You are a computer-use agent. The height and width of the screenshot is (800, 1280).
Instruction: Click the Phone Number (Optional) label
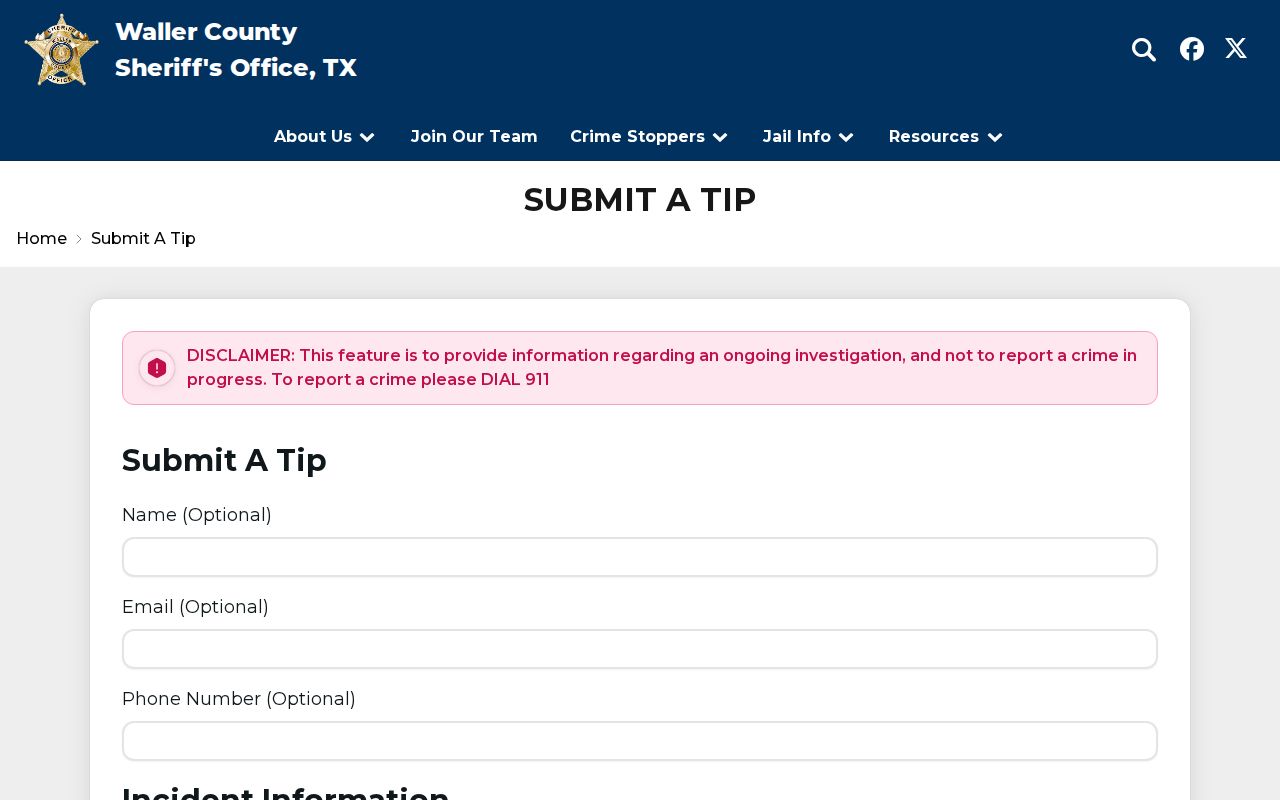(x=239, y=699)
